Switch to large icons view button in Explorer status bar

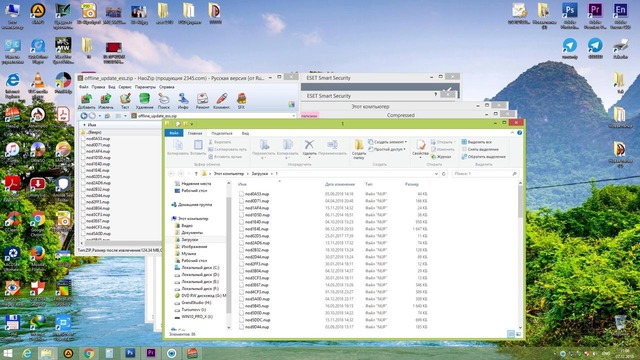518,334
